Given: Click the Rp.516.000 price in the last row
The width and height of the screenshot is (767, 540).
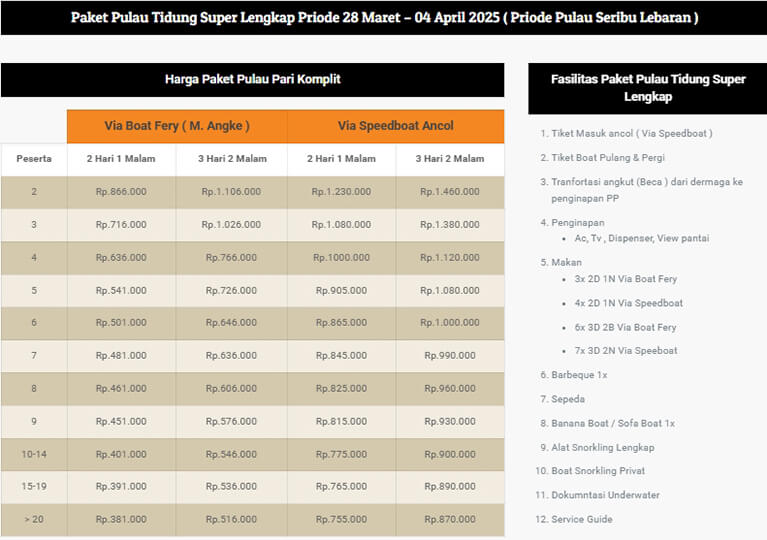Looking at the screenshot, I should 231,520.
